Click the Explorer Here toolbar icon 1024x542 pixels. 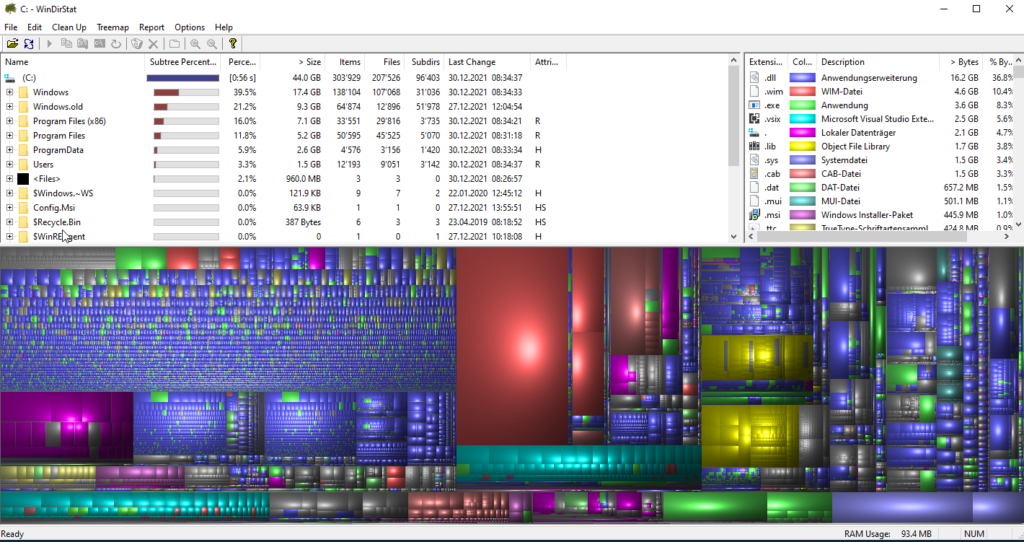point(82,44)
